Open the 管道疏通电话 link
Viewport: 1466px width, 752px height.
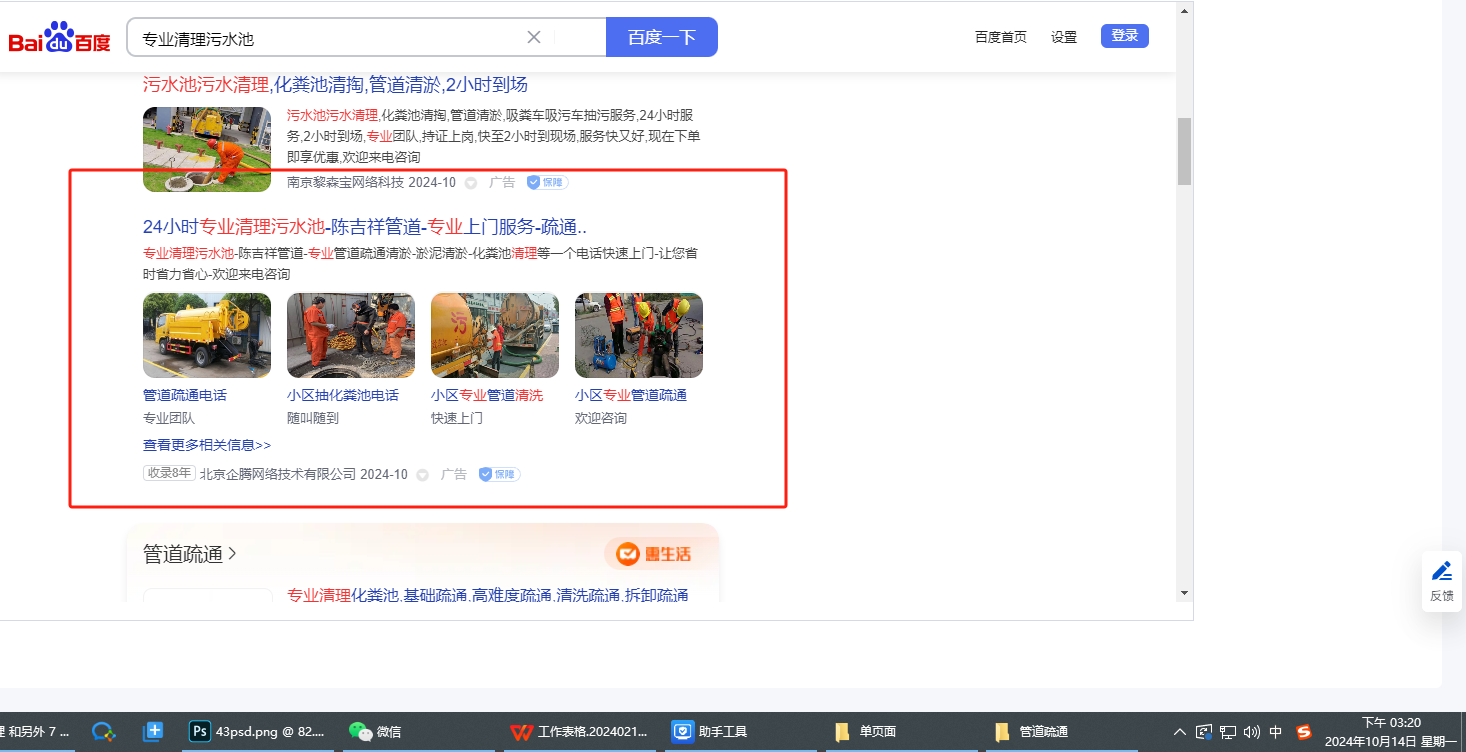tap(185, 395)
